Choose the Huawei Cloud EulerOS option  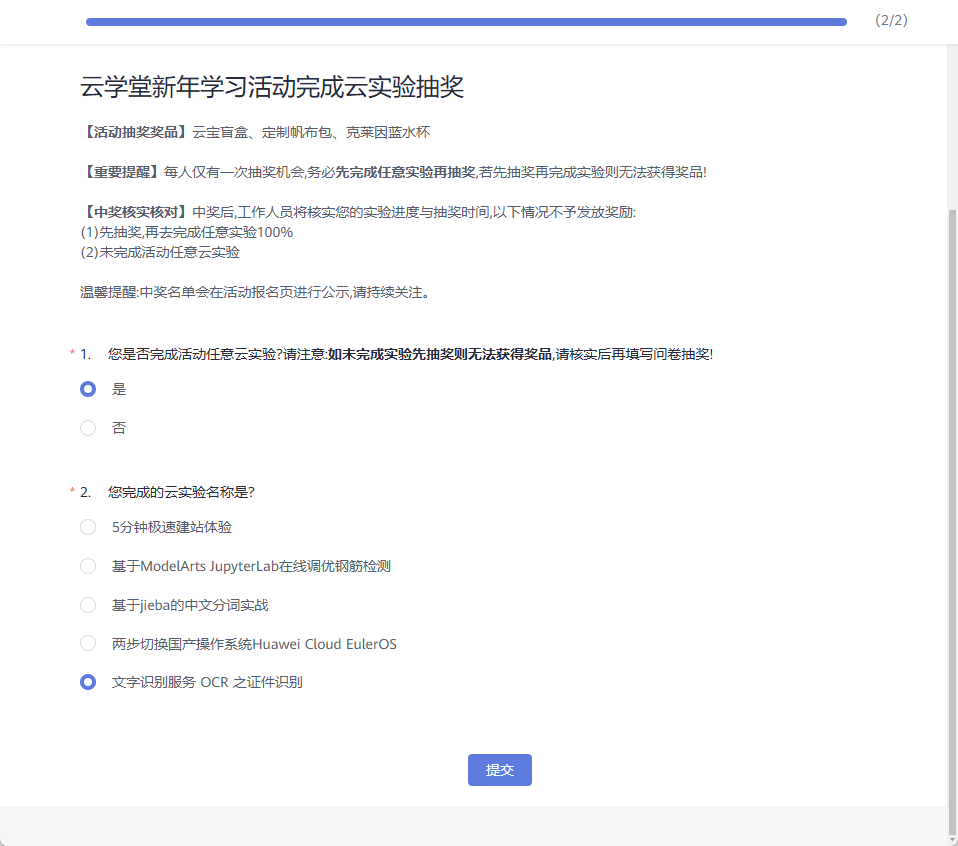coord(88,644)
